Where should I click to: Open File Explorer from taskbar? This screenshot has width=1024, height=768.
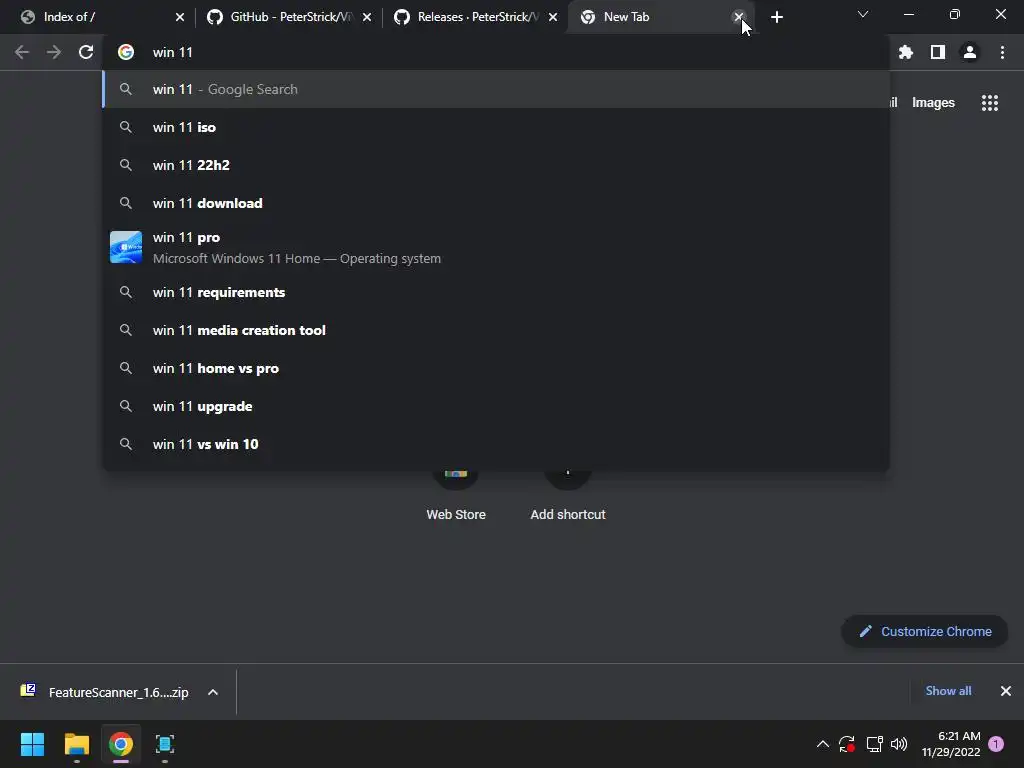tap(76, 744)
